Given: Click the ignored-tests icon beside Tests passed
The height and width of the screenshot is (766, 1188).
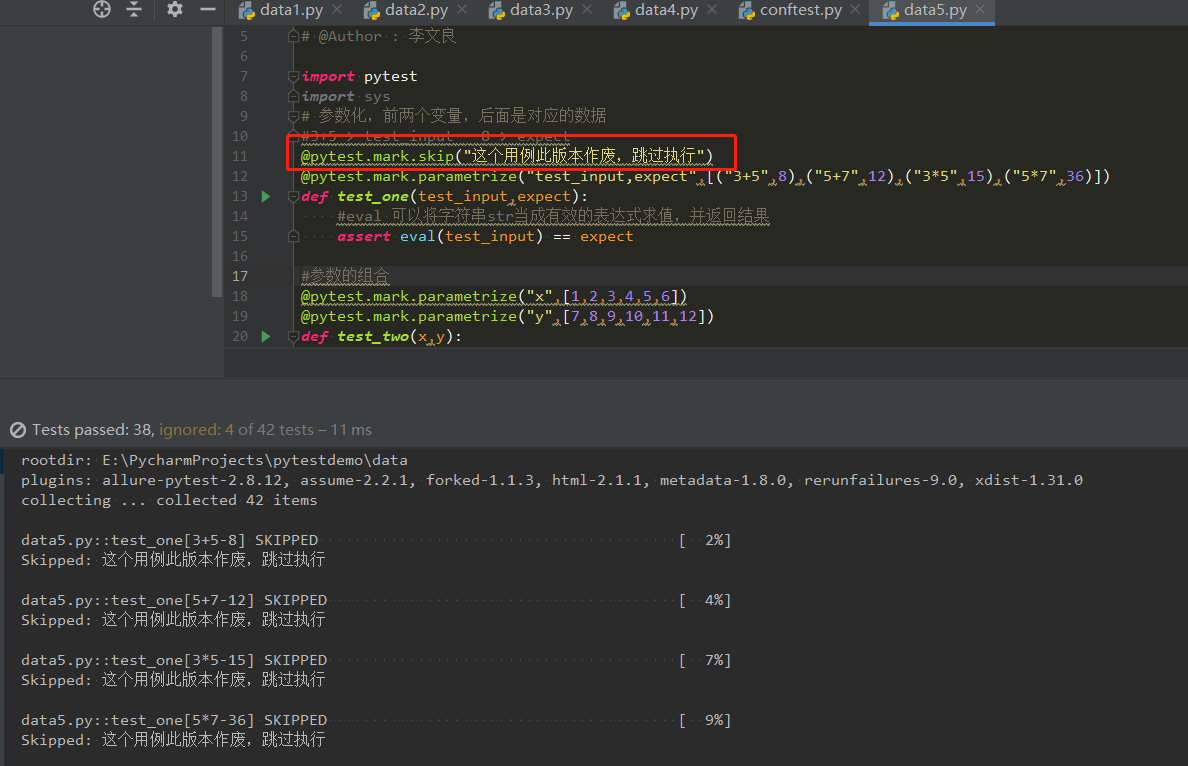Looking at the screenshot, I should click(20, 429).
